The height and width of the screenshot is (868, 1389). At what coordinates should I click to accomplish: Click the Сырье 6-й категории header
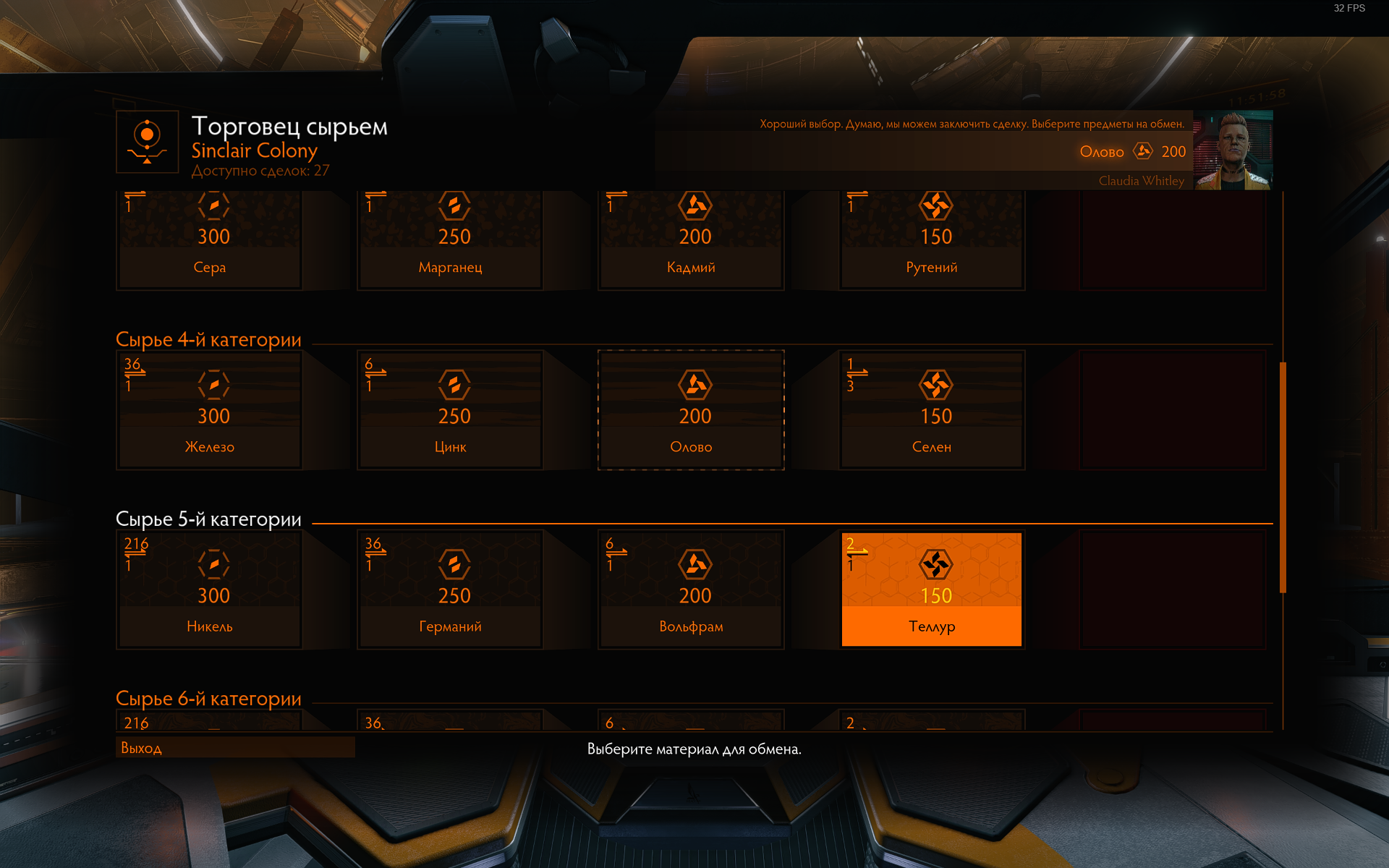pyautogui.click(x=208, y=699)
